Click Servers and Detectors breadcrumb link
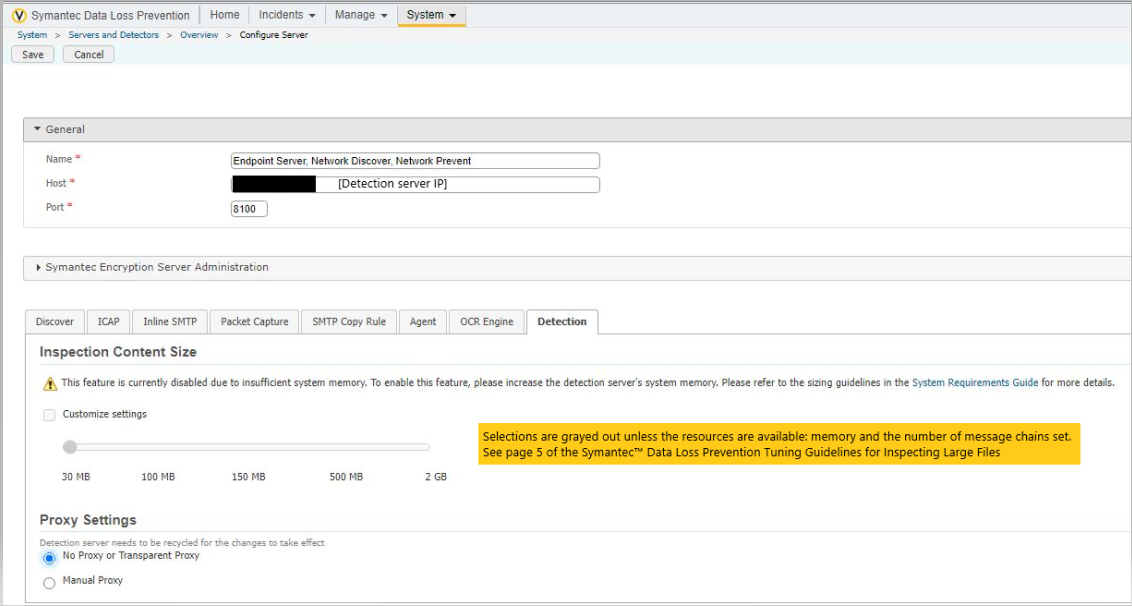The width and height of the screenshot is (1132, 606). tap(113, 35)
